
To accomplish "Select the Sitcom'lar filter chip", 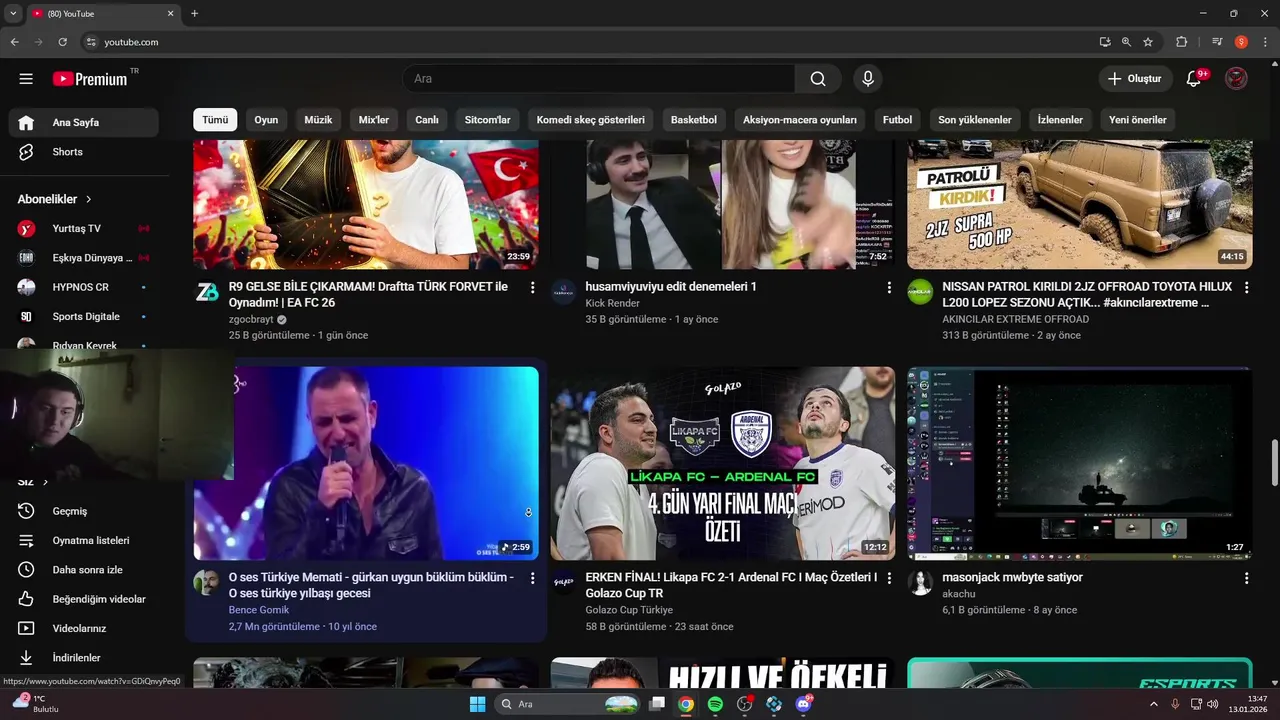I will pyautogui.click(x=487, y=120).
